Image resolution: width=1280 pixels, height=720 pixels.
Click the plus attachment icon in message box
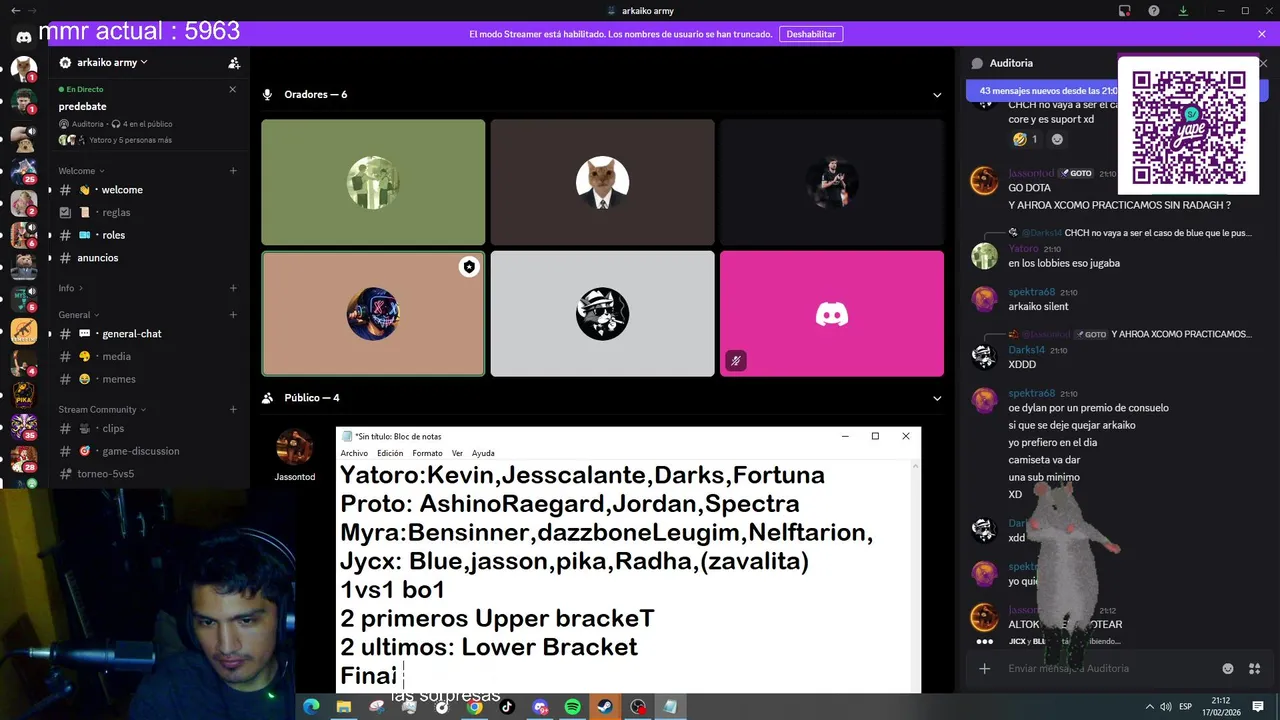[x=984, y=669]
